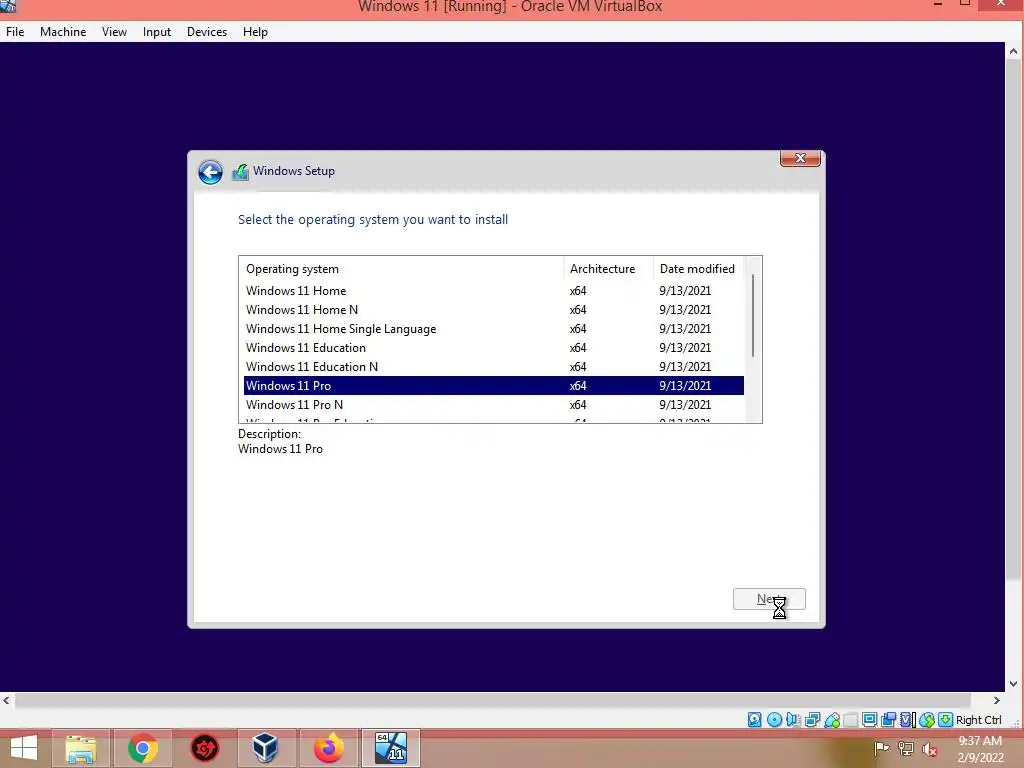1024x768 pixels.
Task: Click the VM window vertical scrollbar down arrow
Action: coord(1013,684)
